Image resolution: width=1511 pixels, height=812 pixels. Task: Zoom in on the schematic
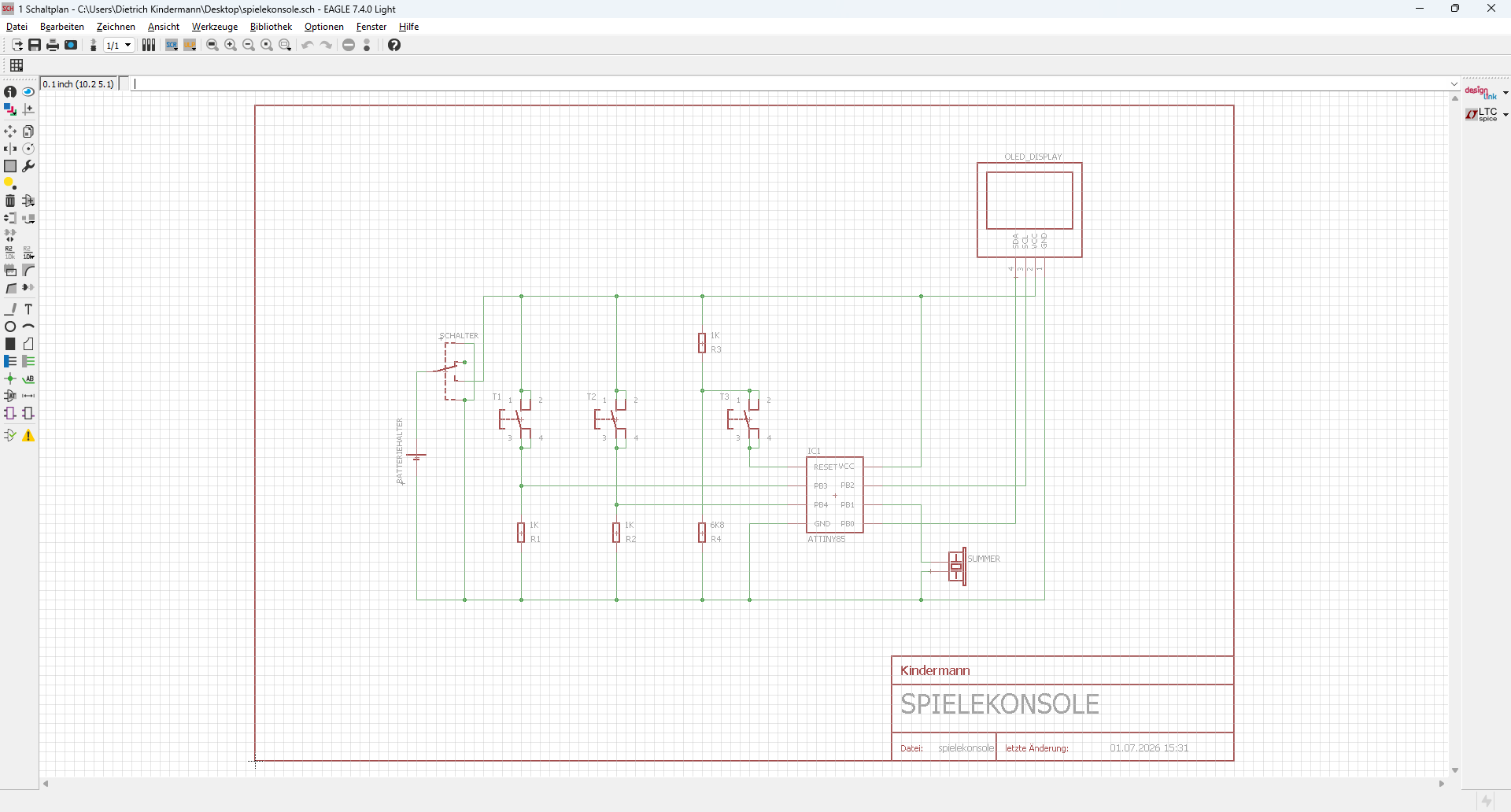pos(231,46)
